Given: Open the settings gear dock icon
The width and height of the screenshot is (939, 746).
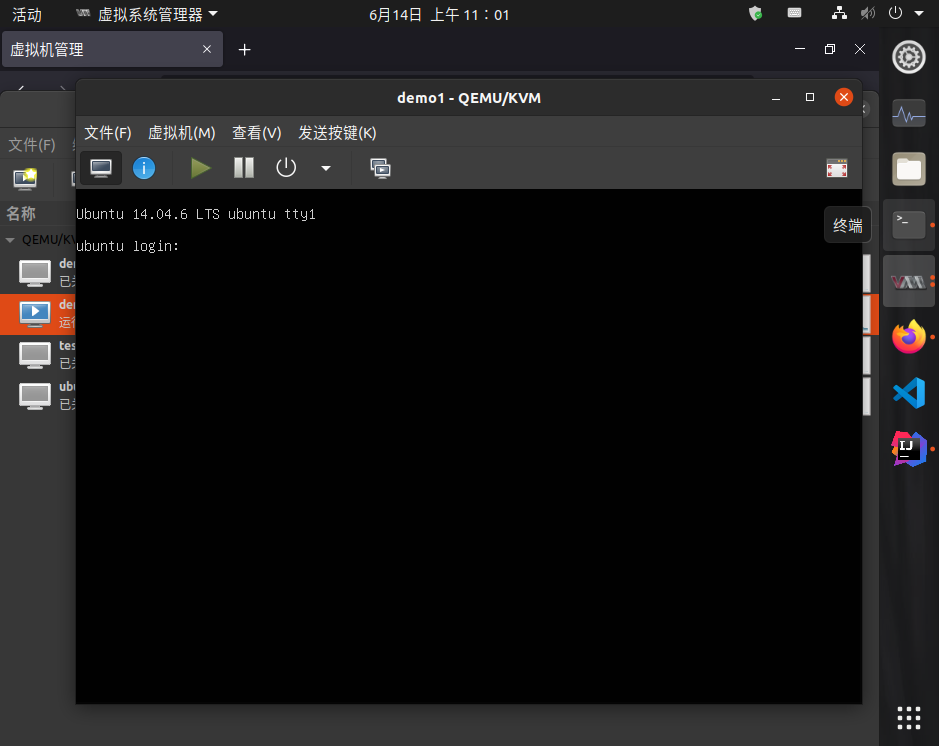Looking at the screenshot, I should [x=908, y=57].
